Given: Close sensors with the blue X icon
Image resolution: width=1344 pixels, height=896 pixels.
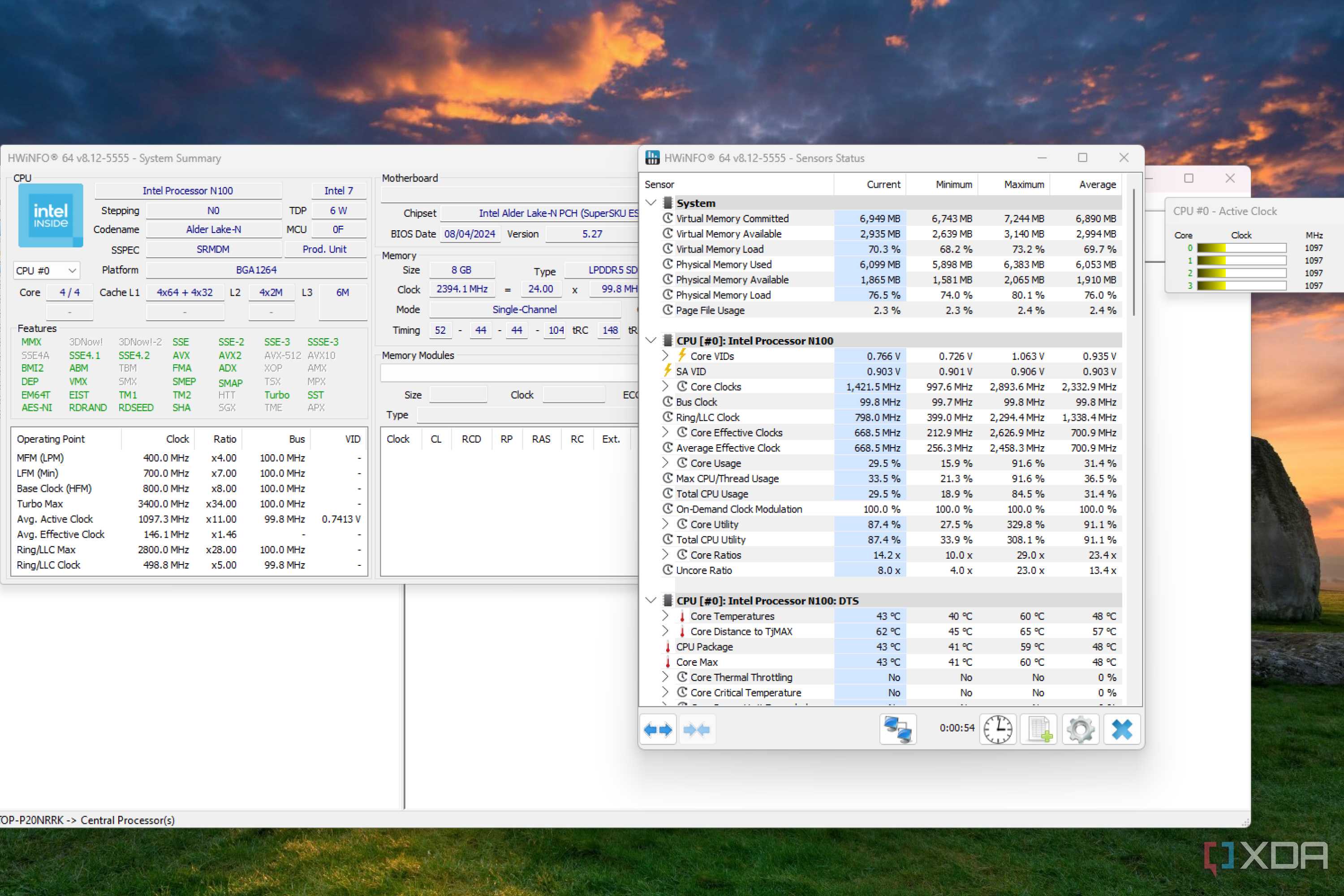Looking at the screenshot, I should 1122,729.
